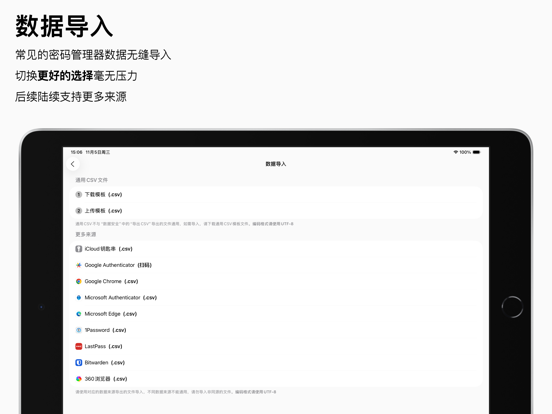Tap the status bar date next to 15:06

pyautogui.click(x=98, y=152)
